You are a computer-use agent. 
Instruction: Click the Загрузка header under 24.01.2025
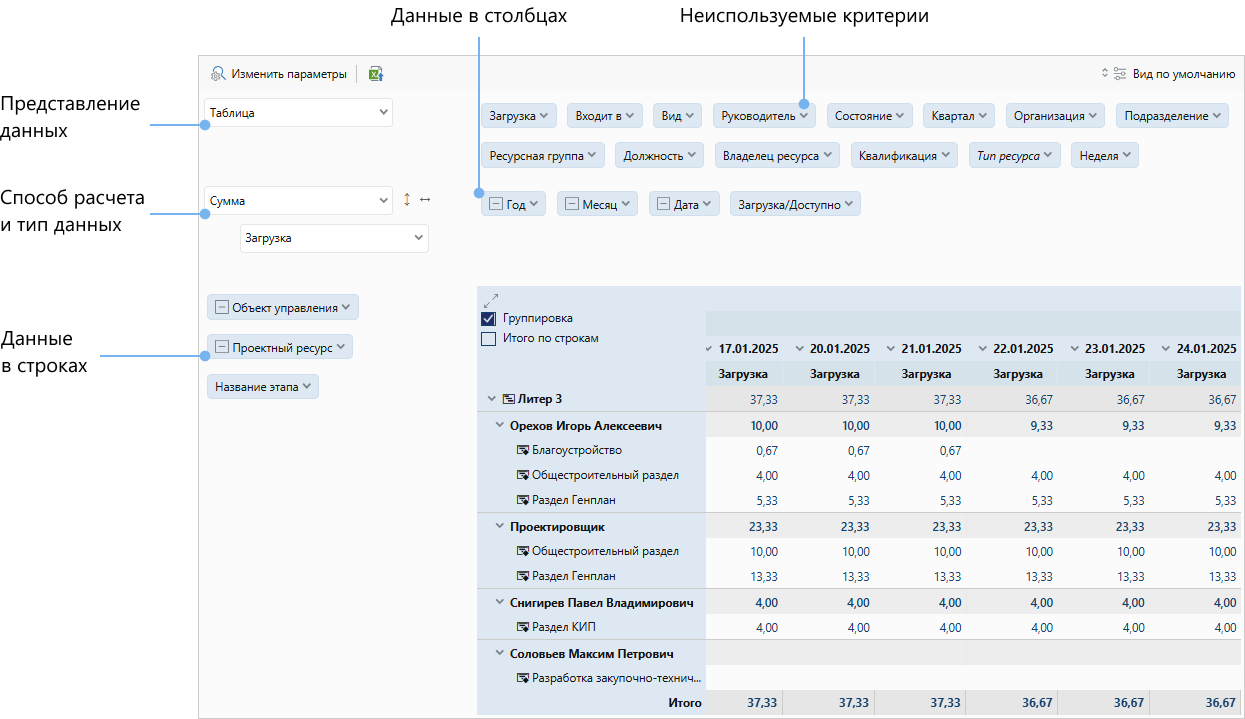point(1203,374)
